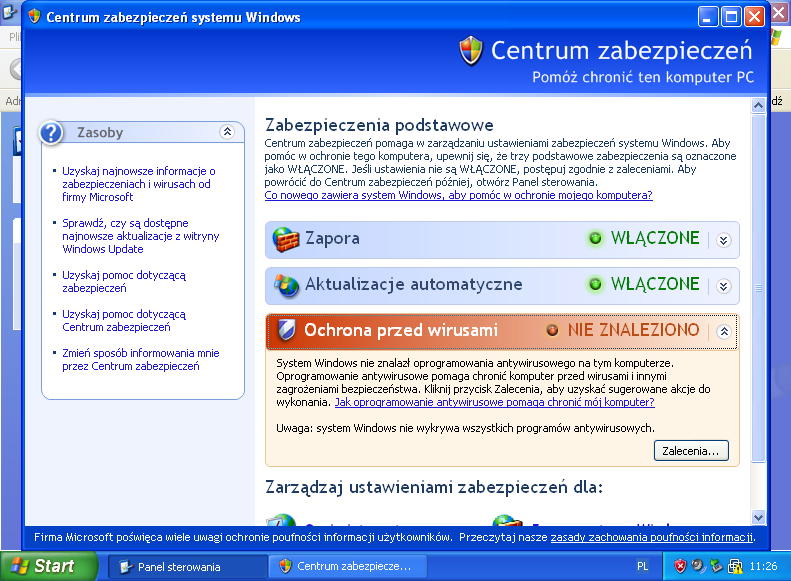Open zasady zachowania poufności informacji link
This screenshot has height=581, width=791.
tap(652, 538)
